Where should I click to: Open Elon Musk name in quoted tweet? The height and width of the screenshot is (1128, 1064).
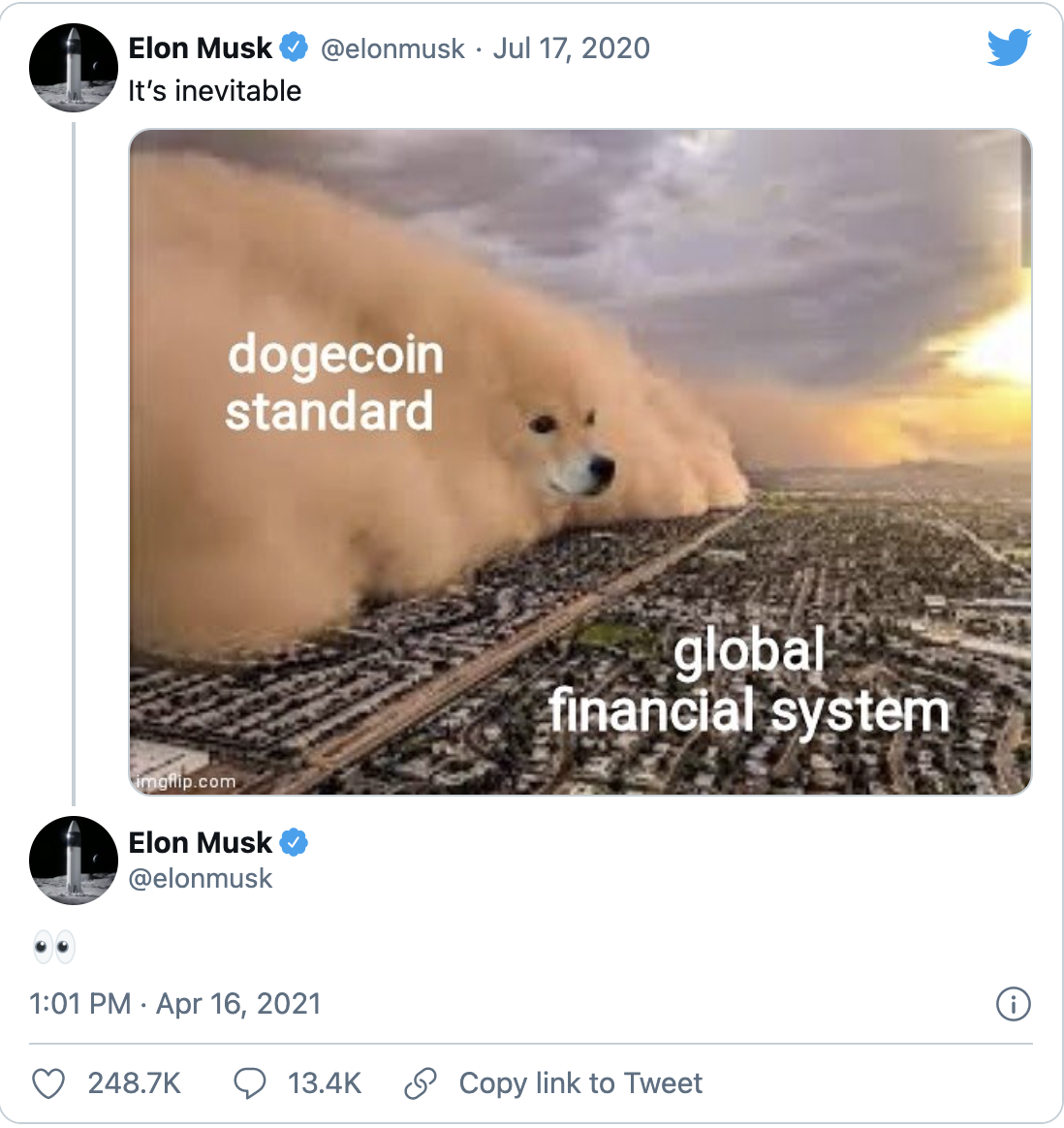tap(200, 48)
